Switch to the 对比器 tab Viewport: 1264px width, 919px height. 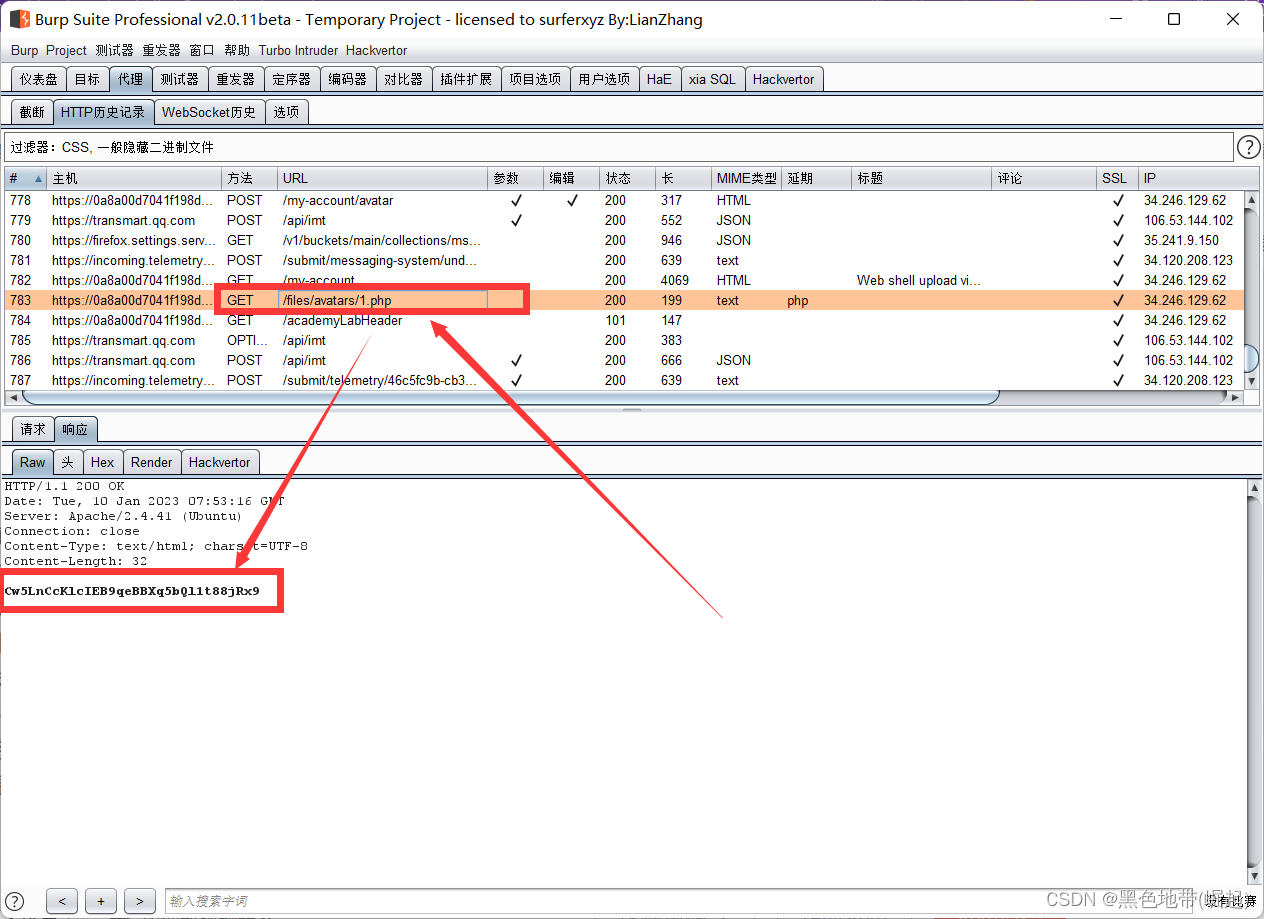404,79
